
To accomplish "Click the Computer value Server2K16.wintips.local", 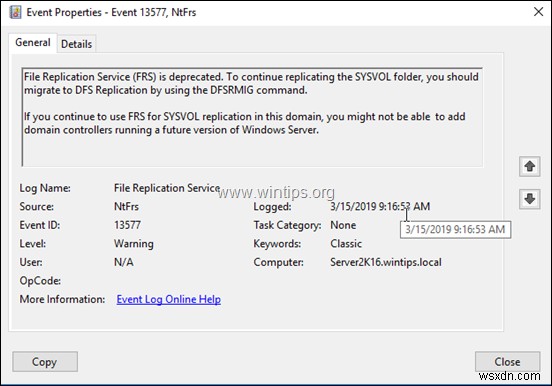I will 386,262.
